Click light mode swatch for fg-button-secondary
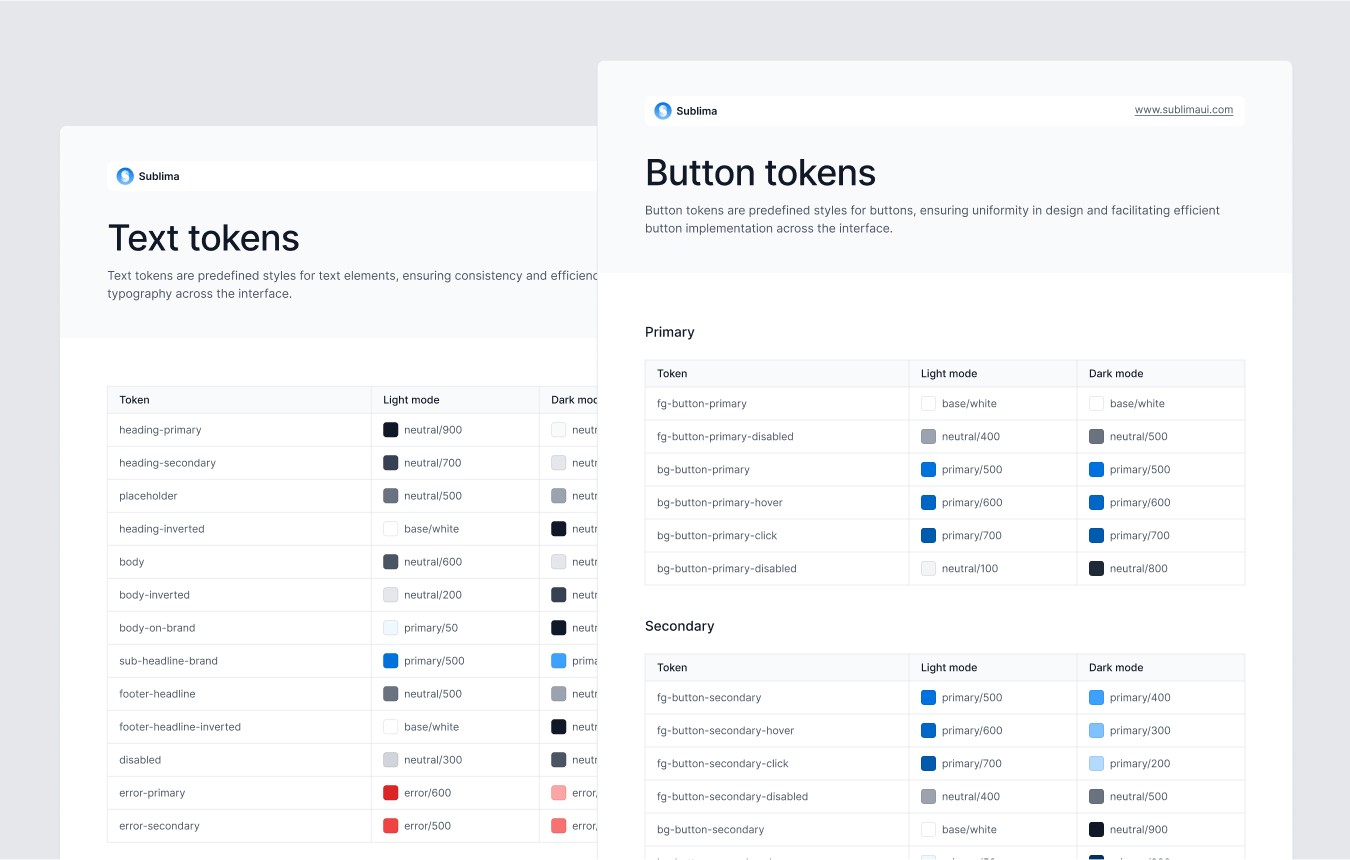 pos(928,698)
